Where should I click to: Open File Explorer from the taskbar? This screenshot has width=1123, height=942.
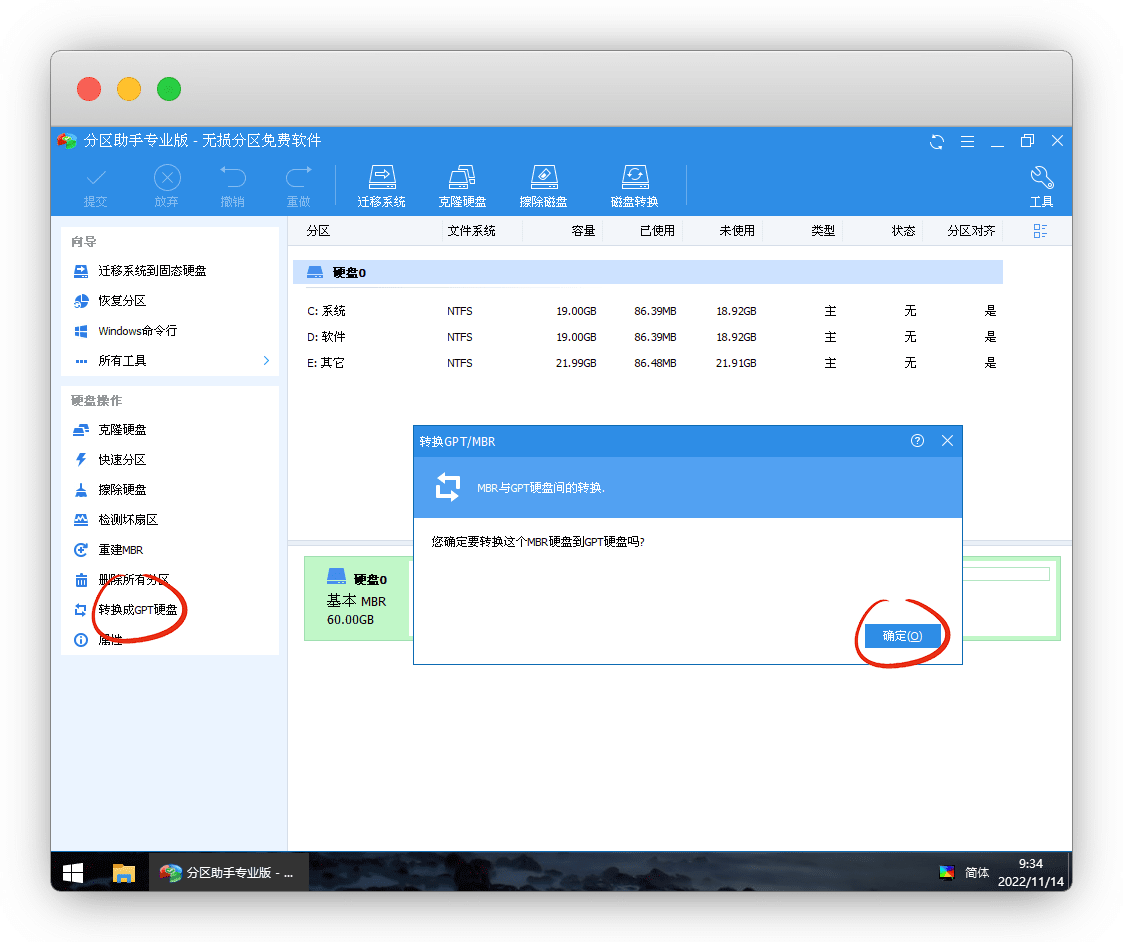click(x=123, y=872)
